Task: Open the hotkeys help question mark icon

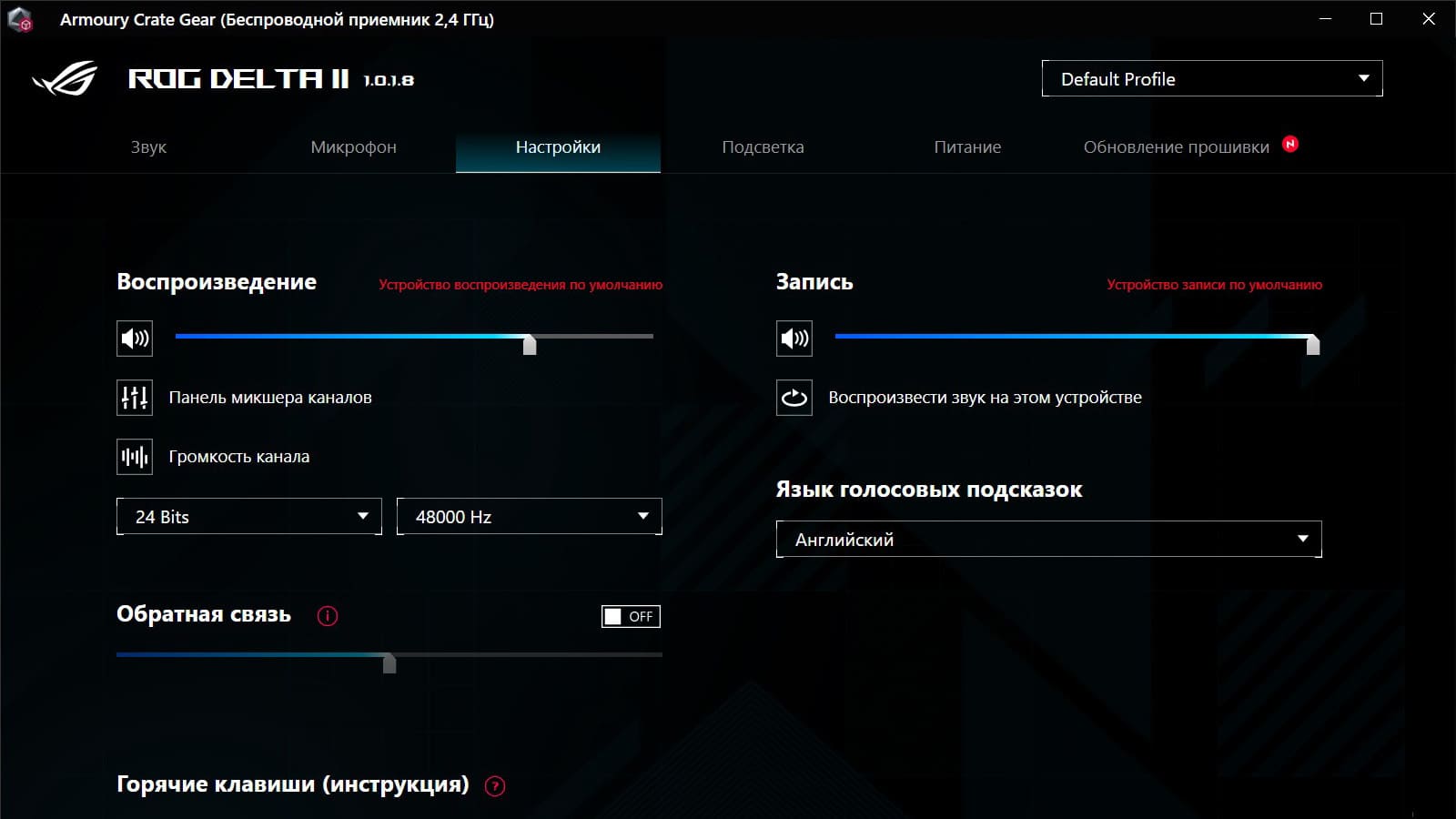Action: coord(495,786)
